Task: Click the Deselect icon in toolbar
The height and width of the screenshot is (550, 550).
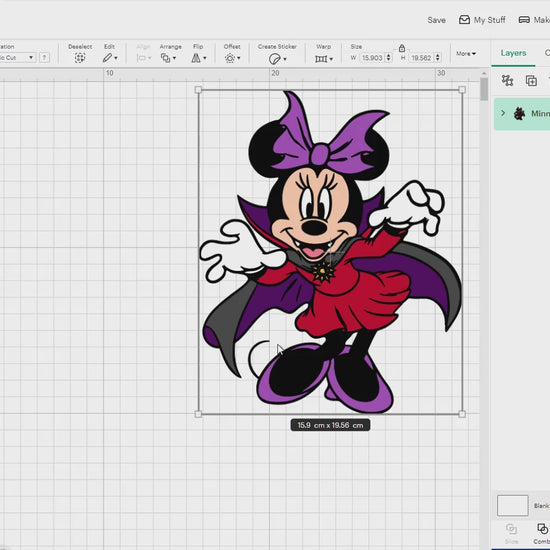Action: [x=80, y=58]
